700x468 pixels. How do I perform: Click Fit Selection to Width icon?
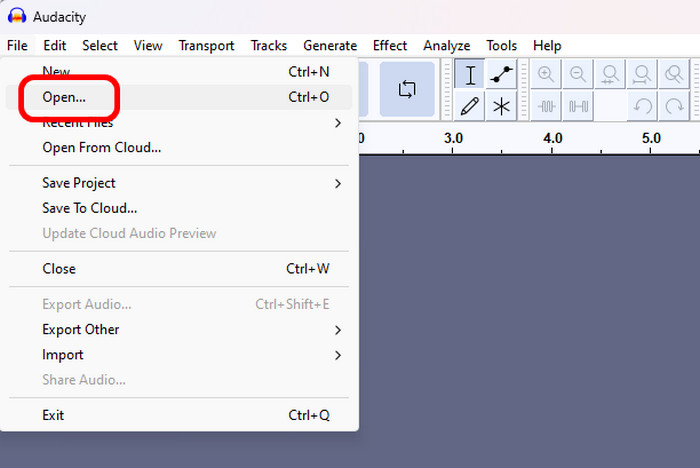click(610, 74)
